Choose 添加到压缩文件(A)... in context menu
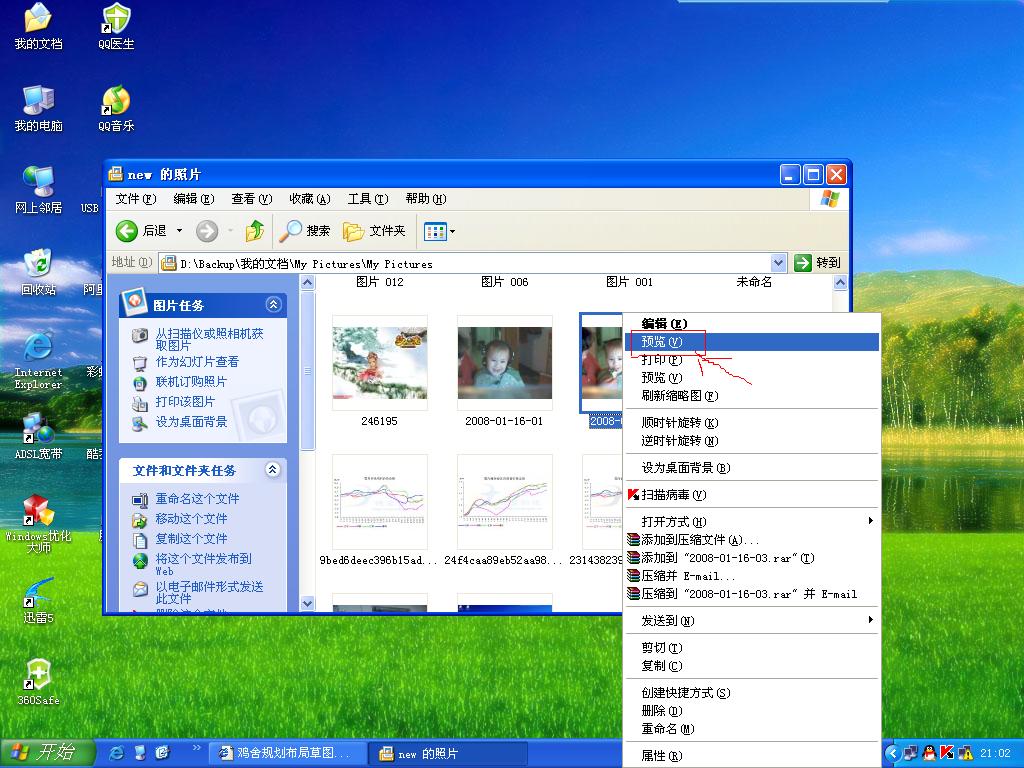 (x=752, y=539)
